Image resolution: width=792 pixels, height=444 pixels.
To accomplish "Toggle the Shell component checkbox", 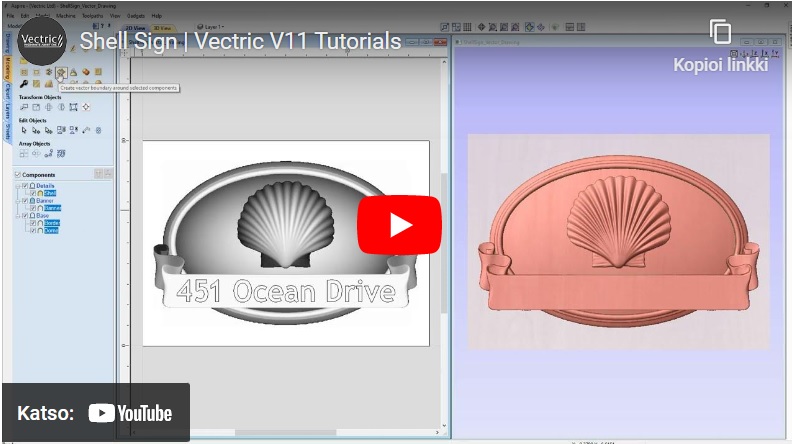I will 33,193.
